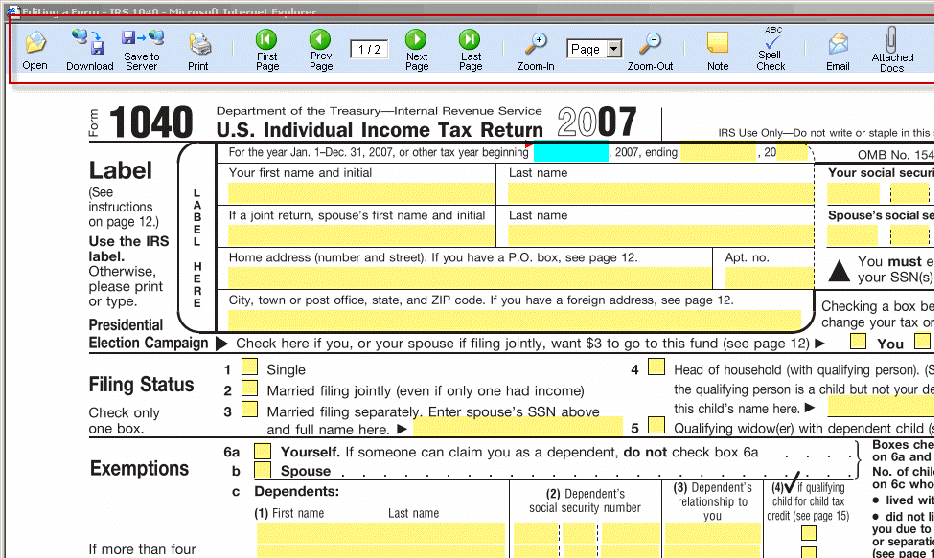Check exemption 6a Yourself box

coord(263,450)
